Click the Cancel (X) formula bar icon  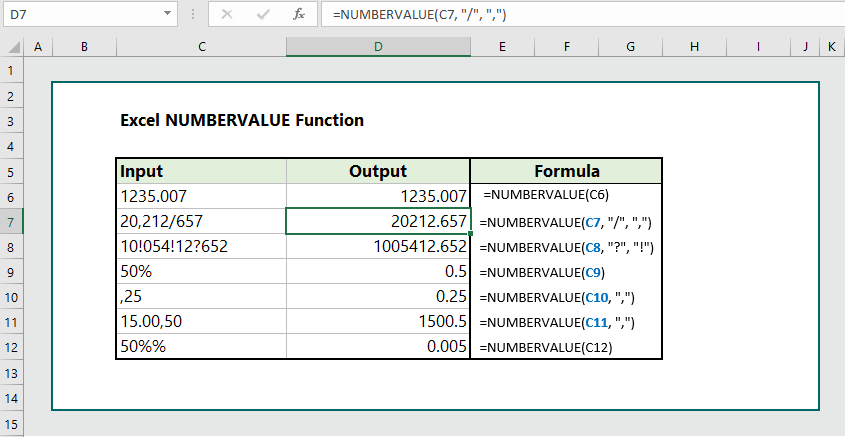point(227,15)
